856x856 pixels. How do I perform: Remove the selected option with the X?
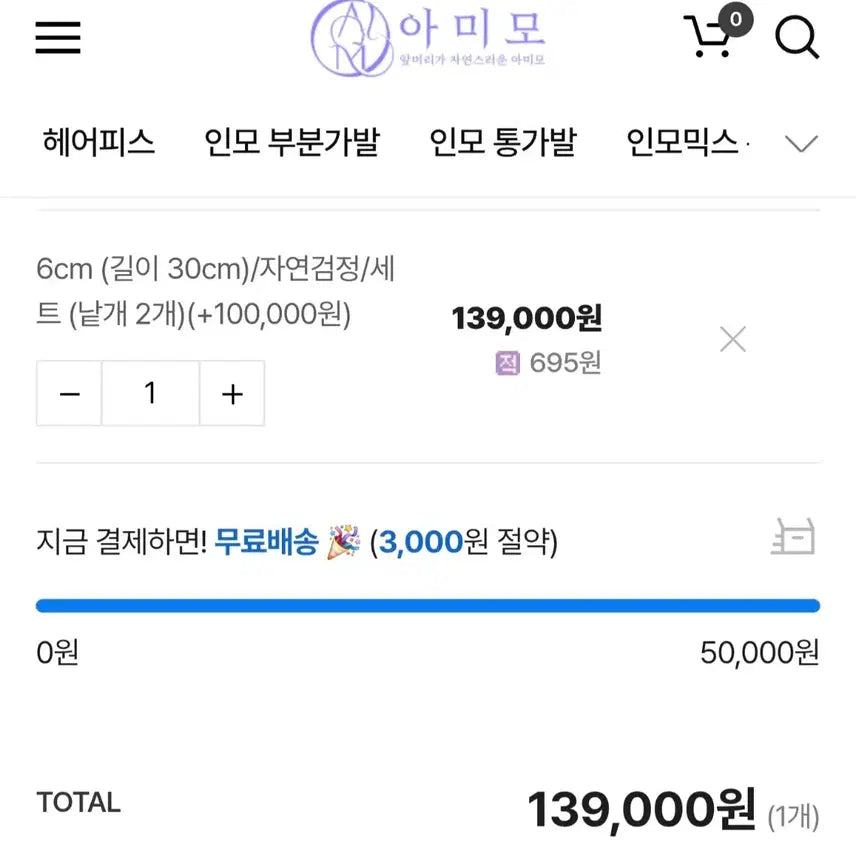pyautogui.click(x=733, y=340)
